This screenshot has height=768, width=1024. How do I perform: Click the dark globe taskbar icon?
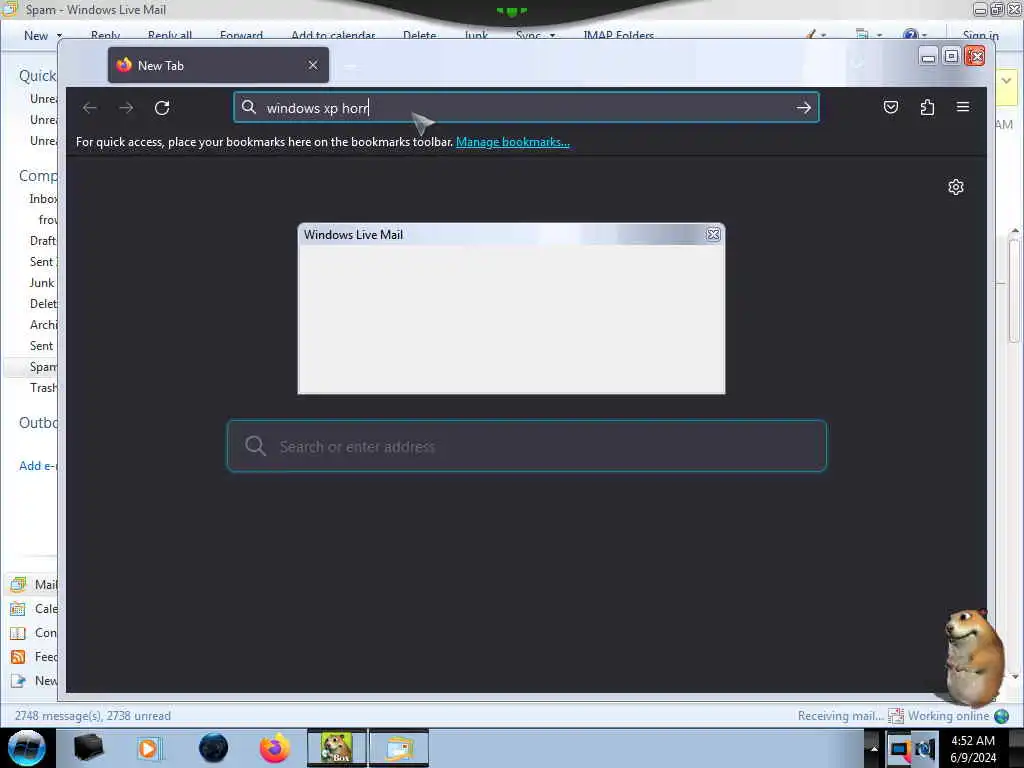tap(214, 748)
